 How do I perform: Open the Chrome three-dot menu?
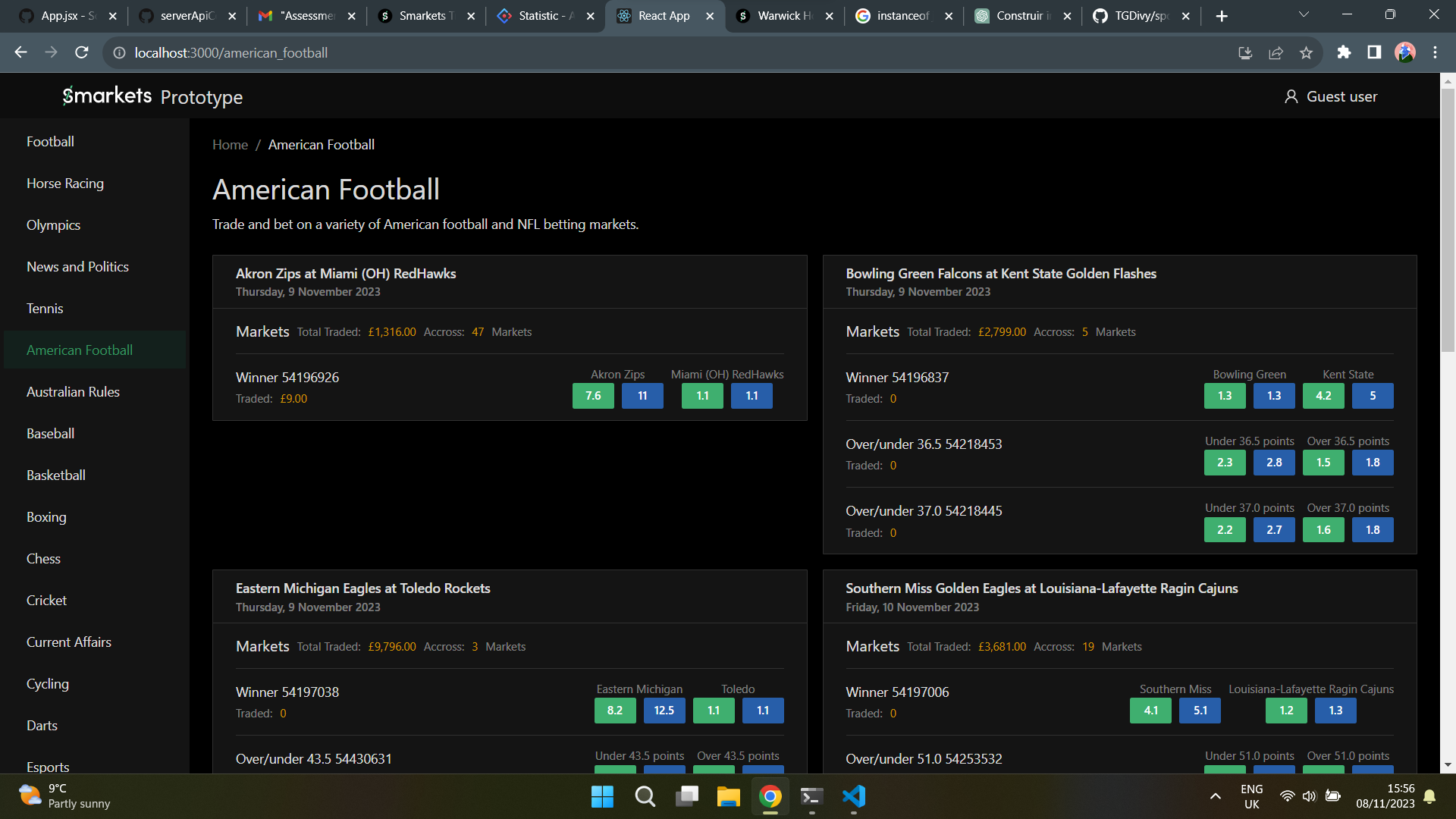click(1435, 52)
